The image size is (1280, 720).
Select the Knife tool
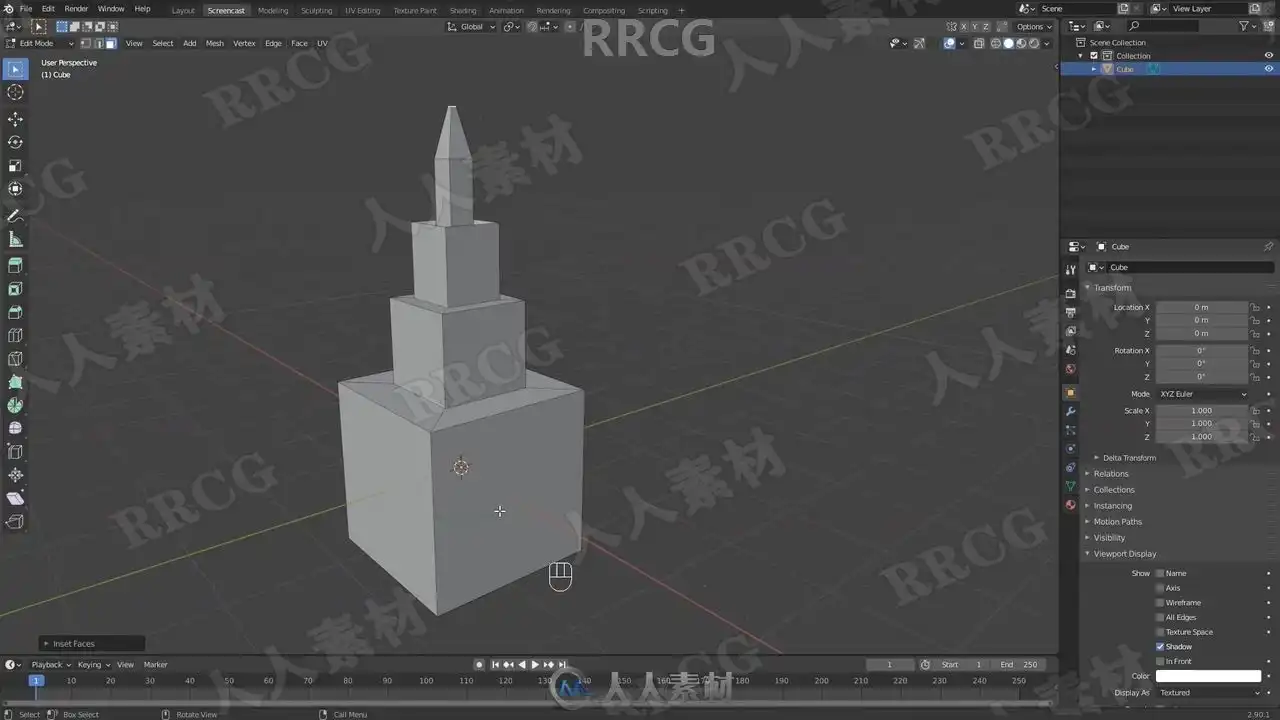(15, 359)
